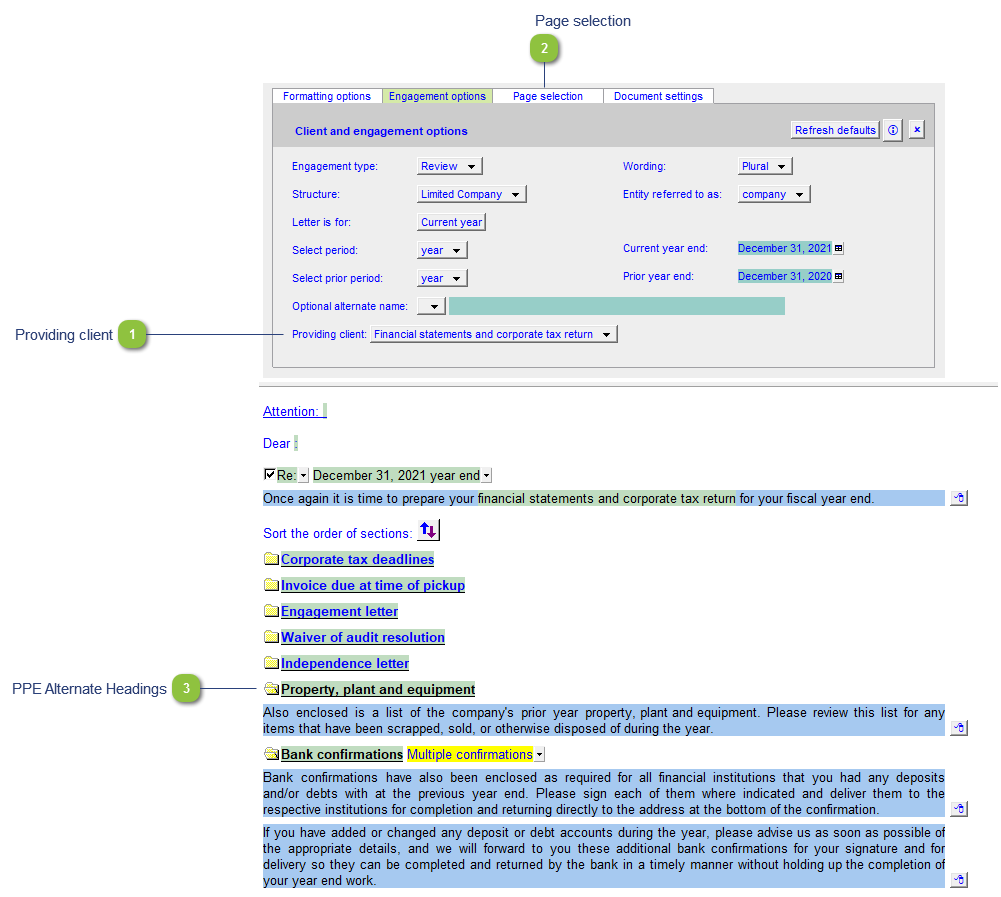The width and height of the screenshot is (1001, 897).
Task: Click the sort order of sections icon
Action: click(x=428, y=531)
